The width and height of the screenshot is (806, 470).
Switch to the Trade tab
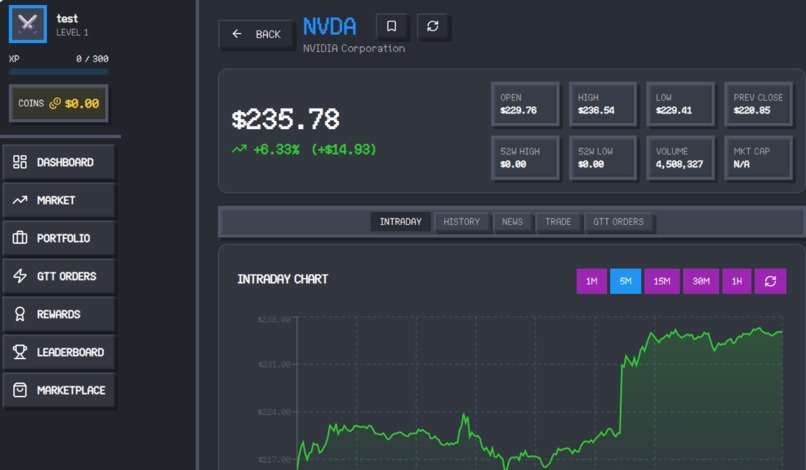(558, 222)
